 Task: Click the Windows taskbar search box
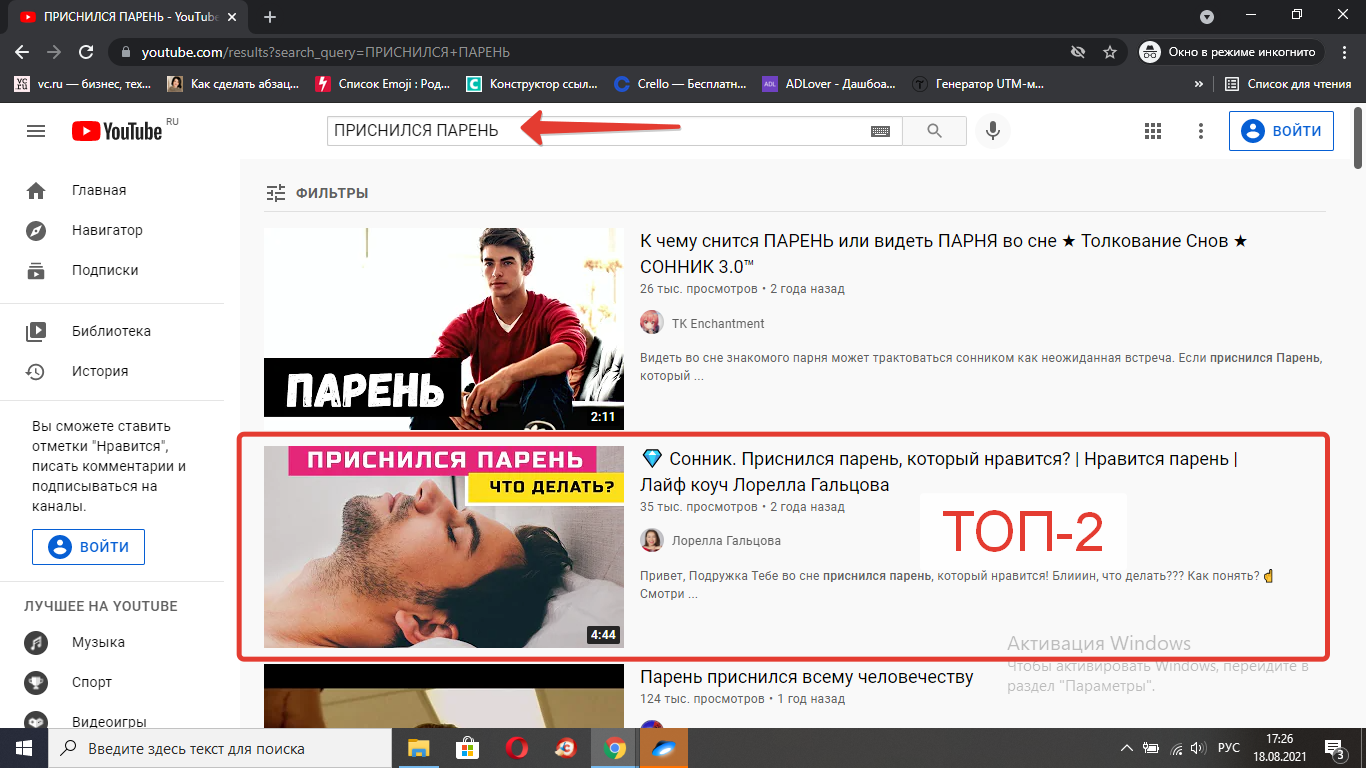point(220,748)
